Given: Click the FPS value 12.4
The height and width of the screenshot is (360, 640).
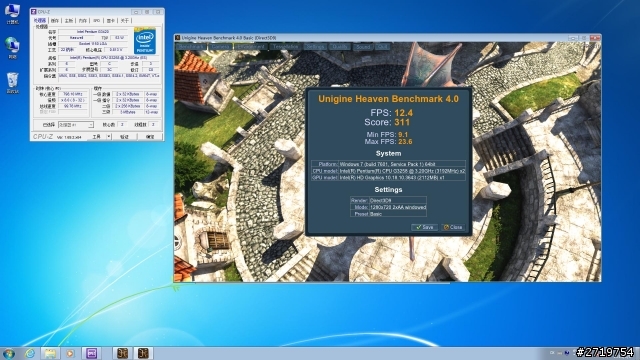Looking at the screenshot, I should (404, 113).
